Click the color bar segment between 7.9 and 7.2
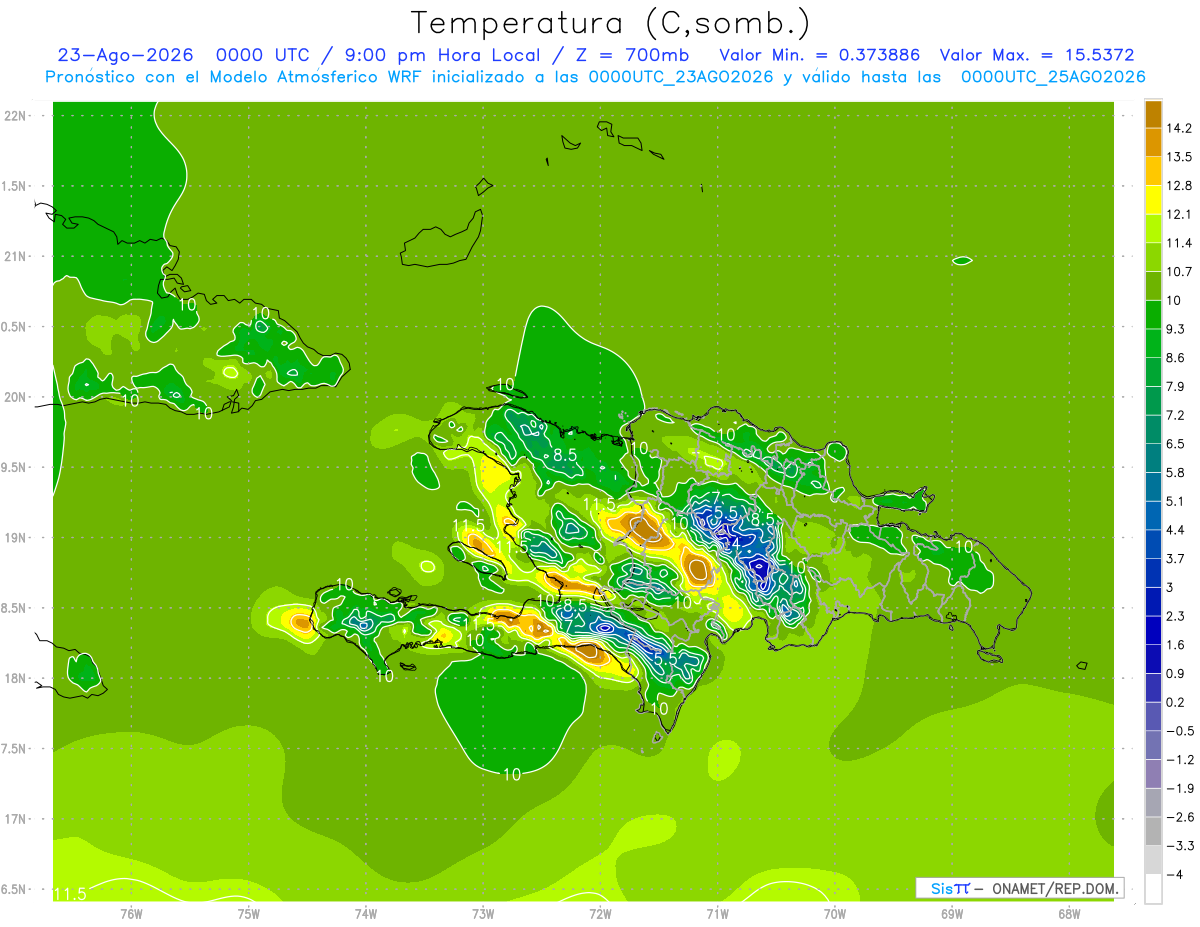 [1153, 401]
